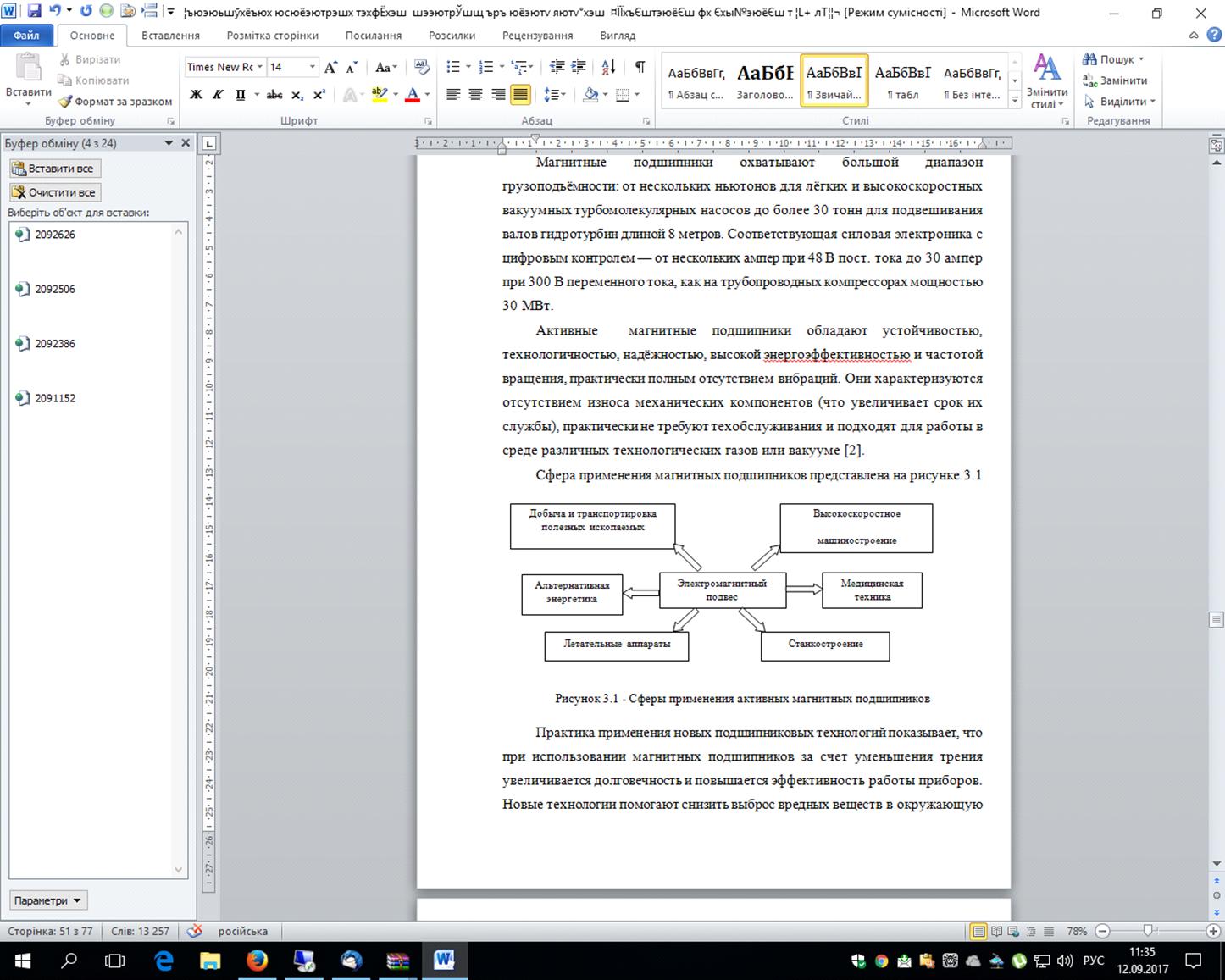Click the increase indent icon
1225x980 pixels.
coord(579,67)
